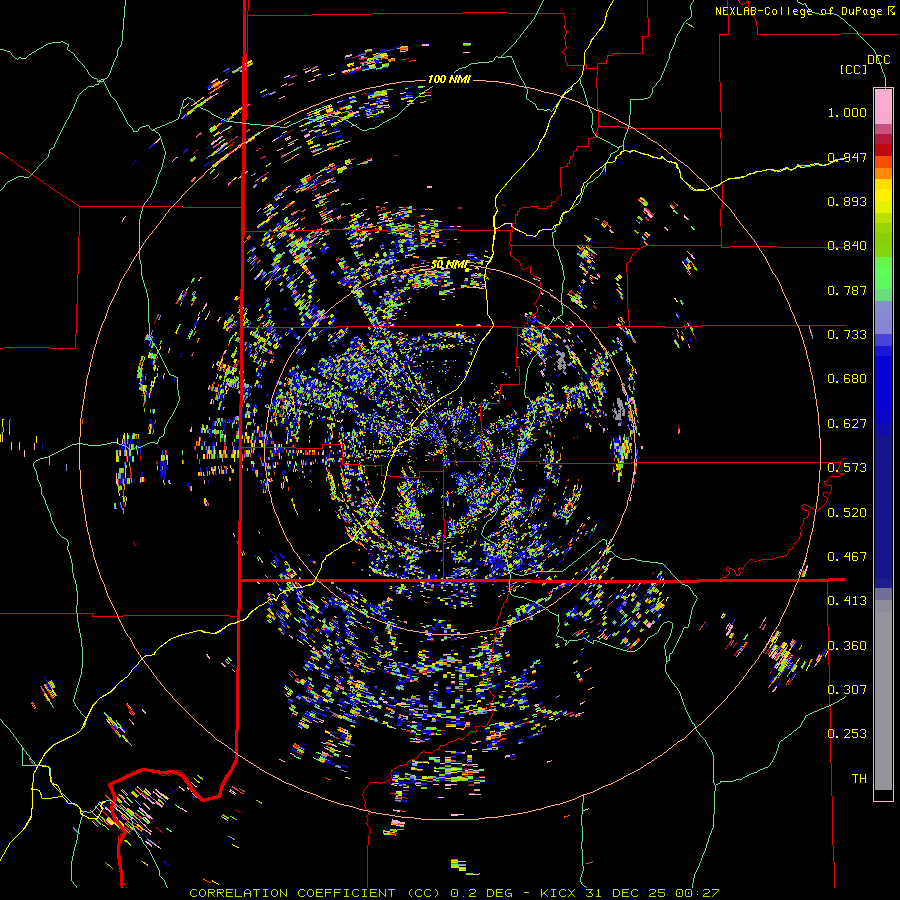Click the 0.467 scale value

[x=847, y=557]
